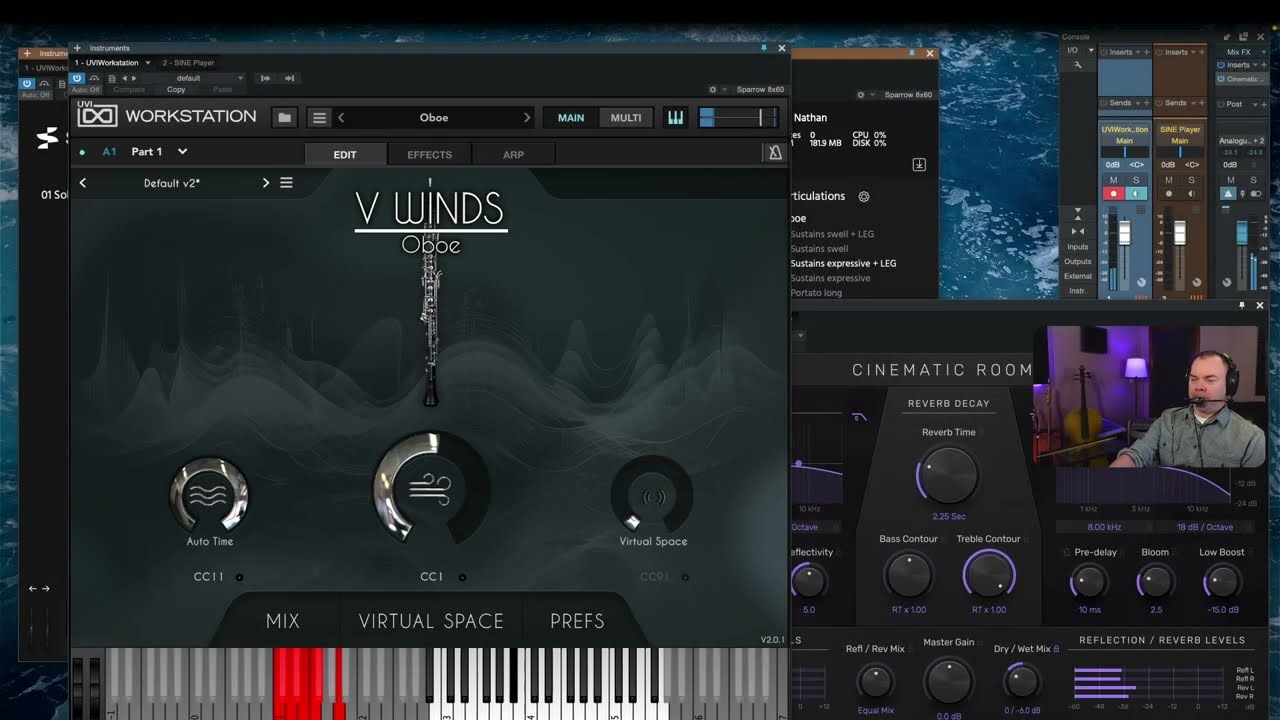Show the Console Instr. section

pos(1078,291)
